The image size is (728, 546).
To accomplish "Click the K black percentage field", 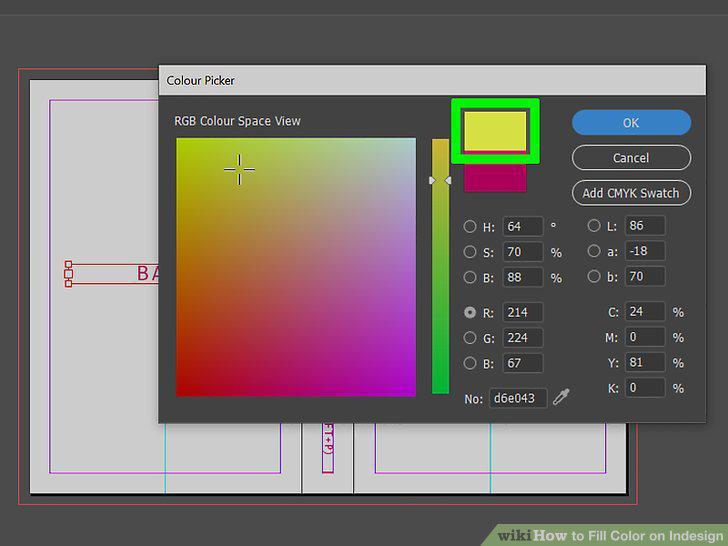I will [x=645, y=388].
